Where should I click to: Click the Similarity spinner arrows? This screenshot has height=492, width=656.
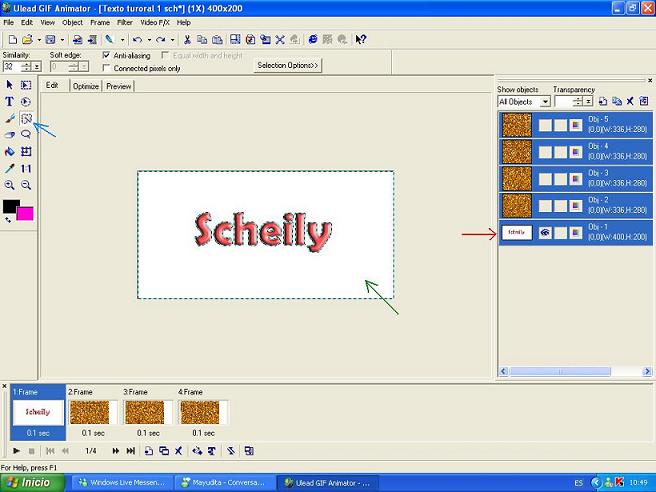[27, 67]
